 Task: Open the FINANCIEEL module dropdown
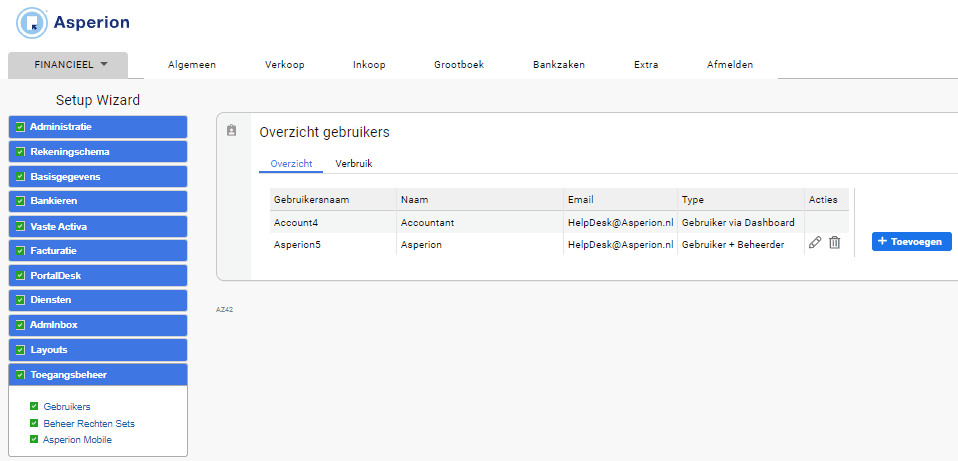tap(68, 65)
